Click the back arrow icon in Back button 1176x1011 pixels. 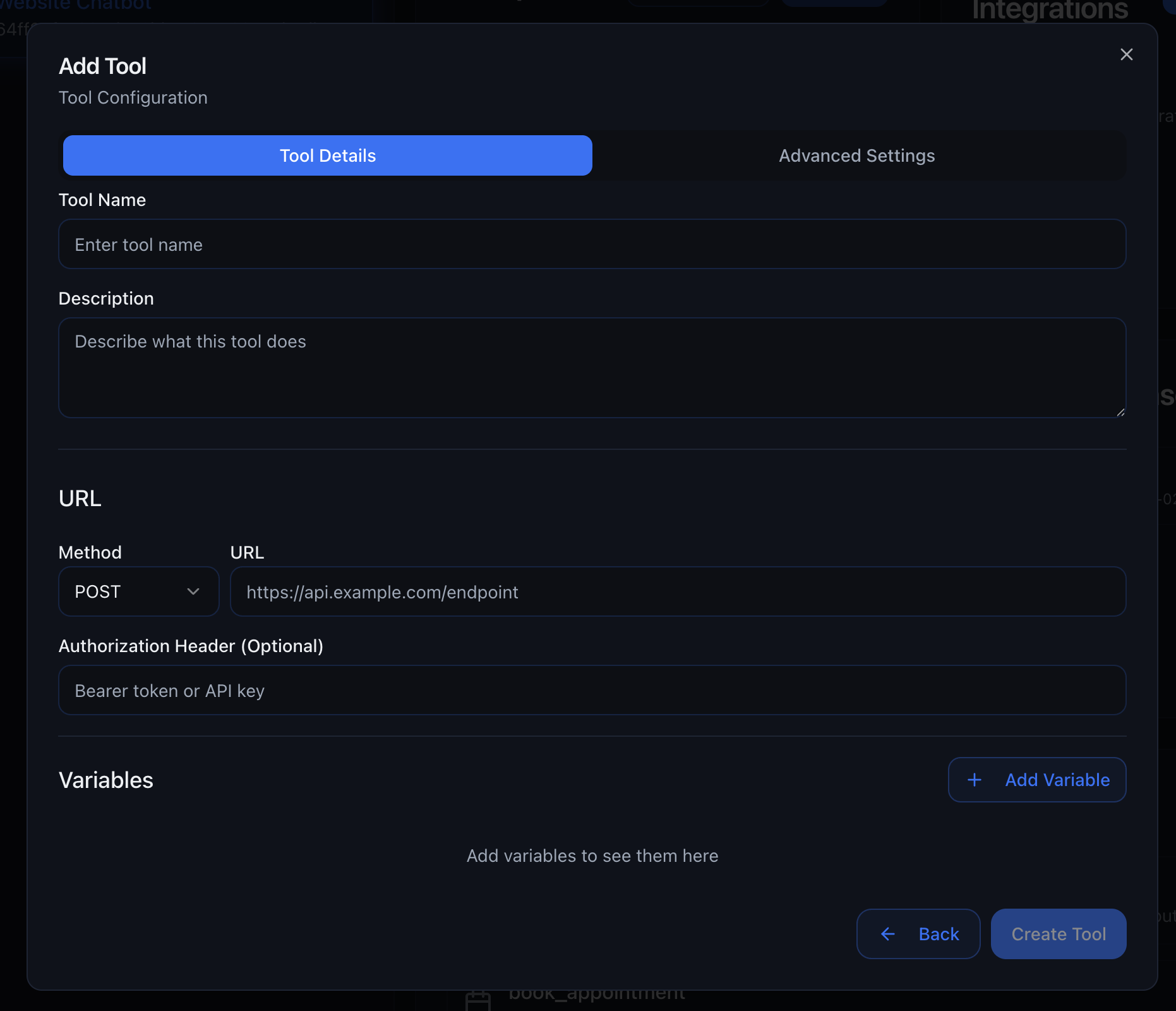click(x=888, y=934)
